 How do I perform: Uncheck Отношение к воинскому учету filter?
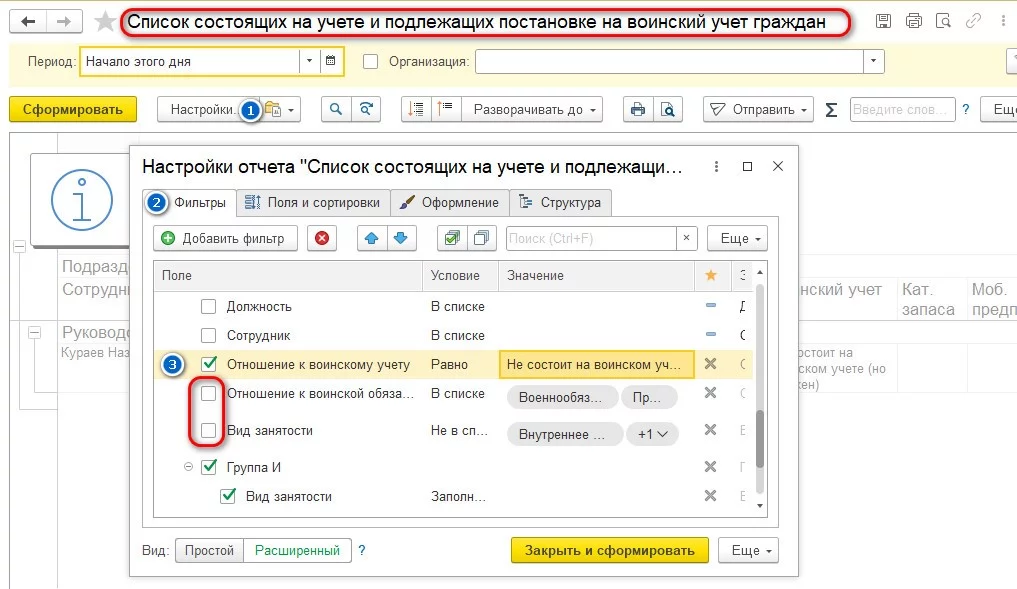208,364
